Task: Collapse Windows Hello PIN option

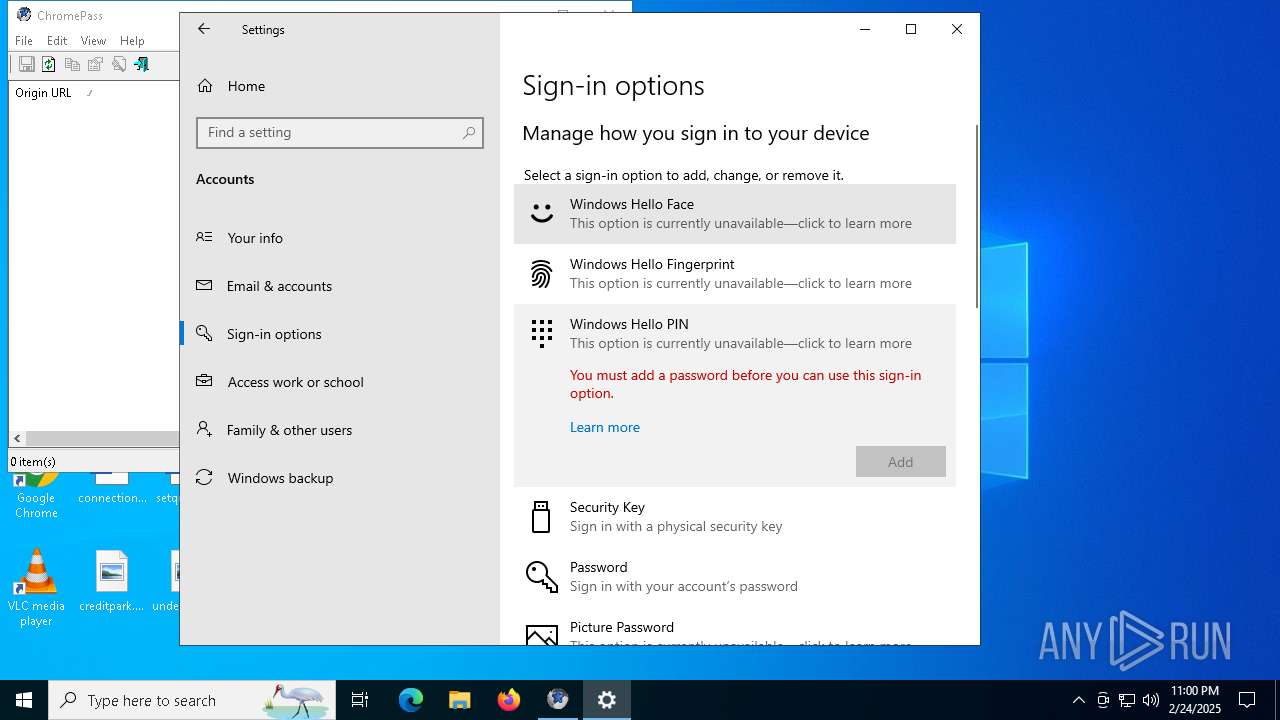Action: point(735,333)
